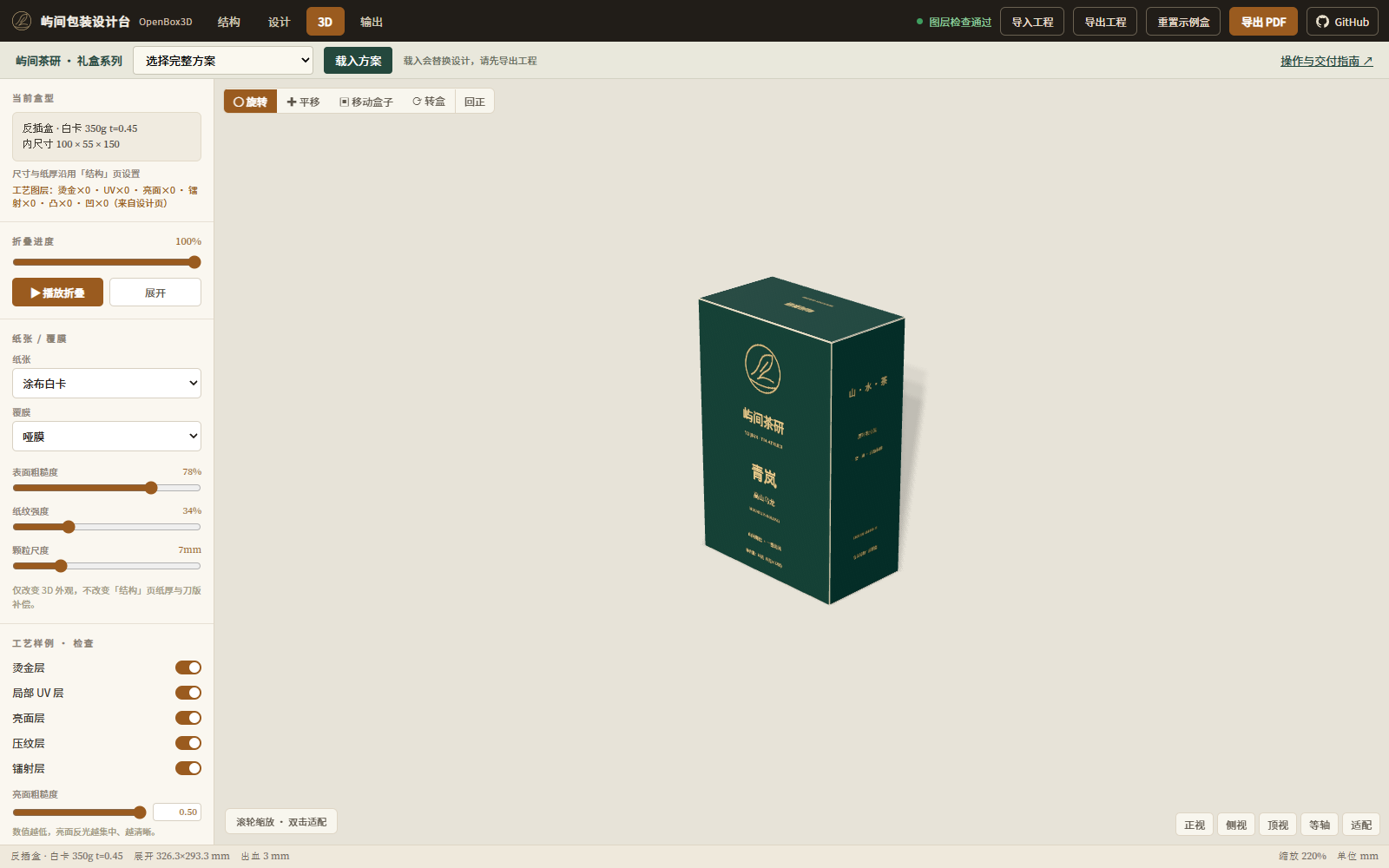Select the 旋转 rotate tool
Viewport: 1389px width, 868px height.
tap(251, 102)
